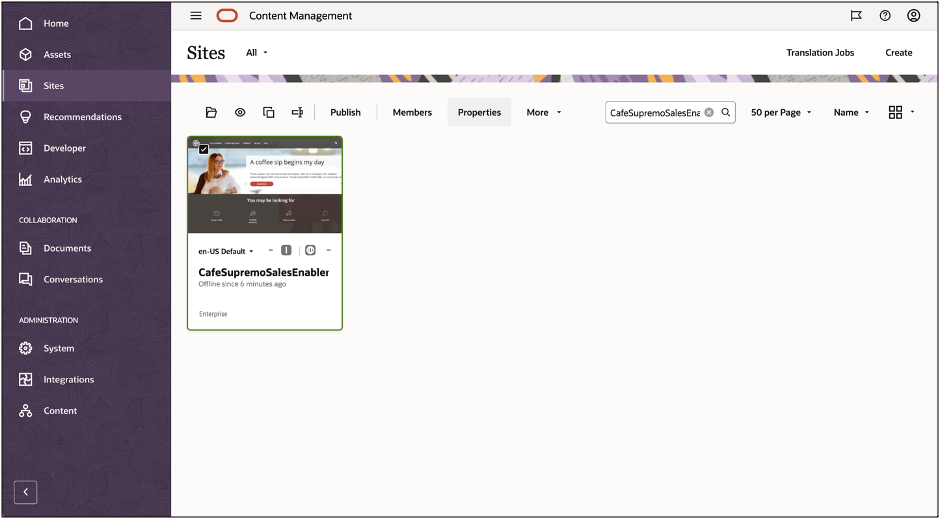Click the offline status icon on the site card
Viewport: 940px width, 518px height.
(310, 250)
